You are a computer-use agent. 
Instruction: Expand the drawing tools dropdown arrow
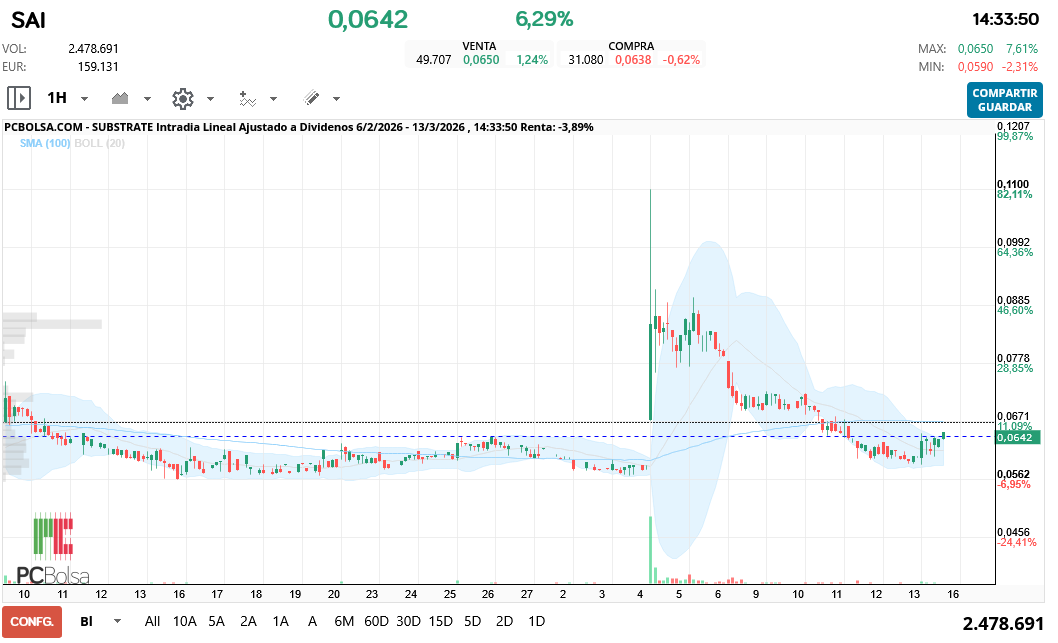coord(335,98)
